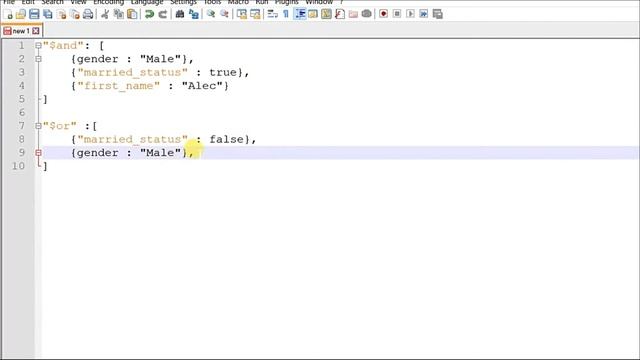
Task: Click the Open file folder icon
Action: pos(21,14)
